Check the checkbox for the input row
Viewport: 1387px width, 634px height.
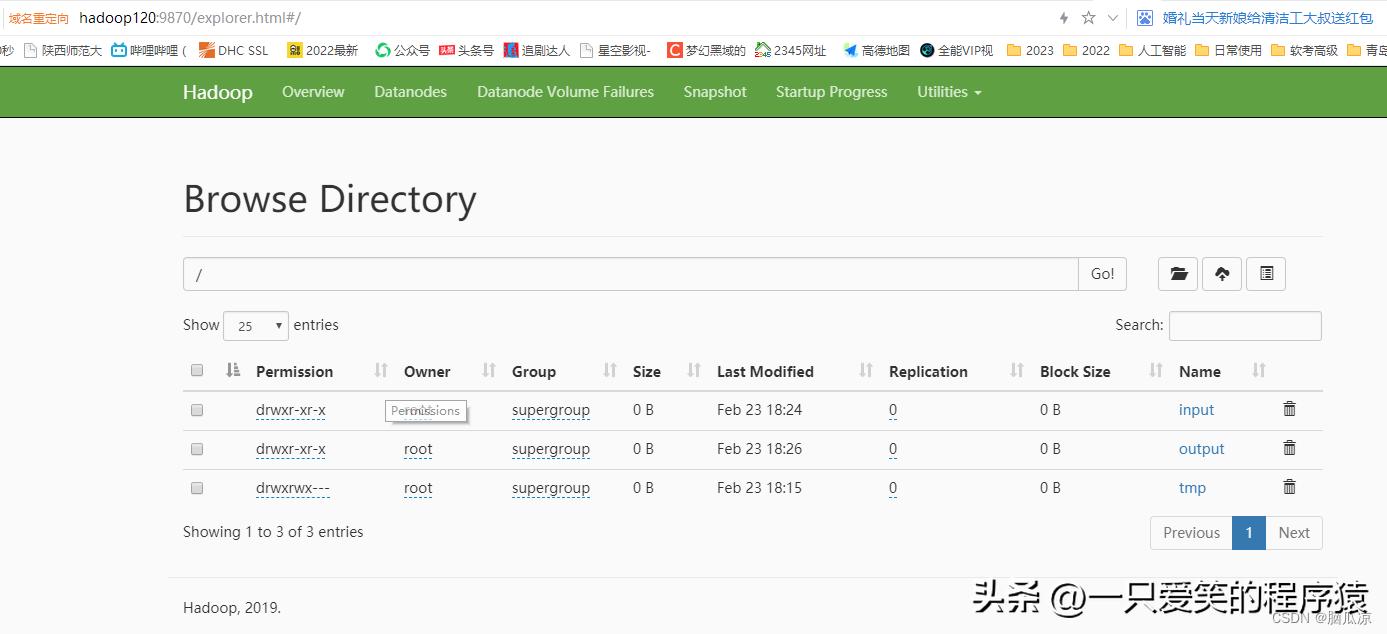(x=197, y=409)
